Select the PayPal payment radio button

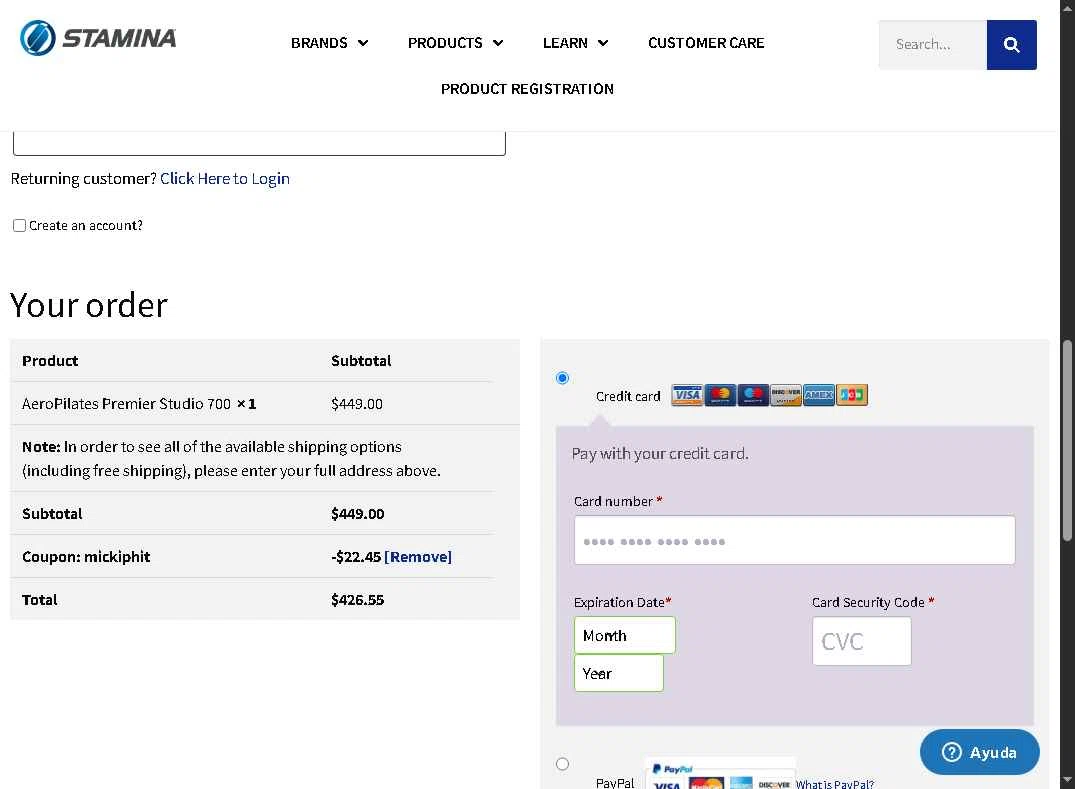(562, 764)
